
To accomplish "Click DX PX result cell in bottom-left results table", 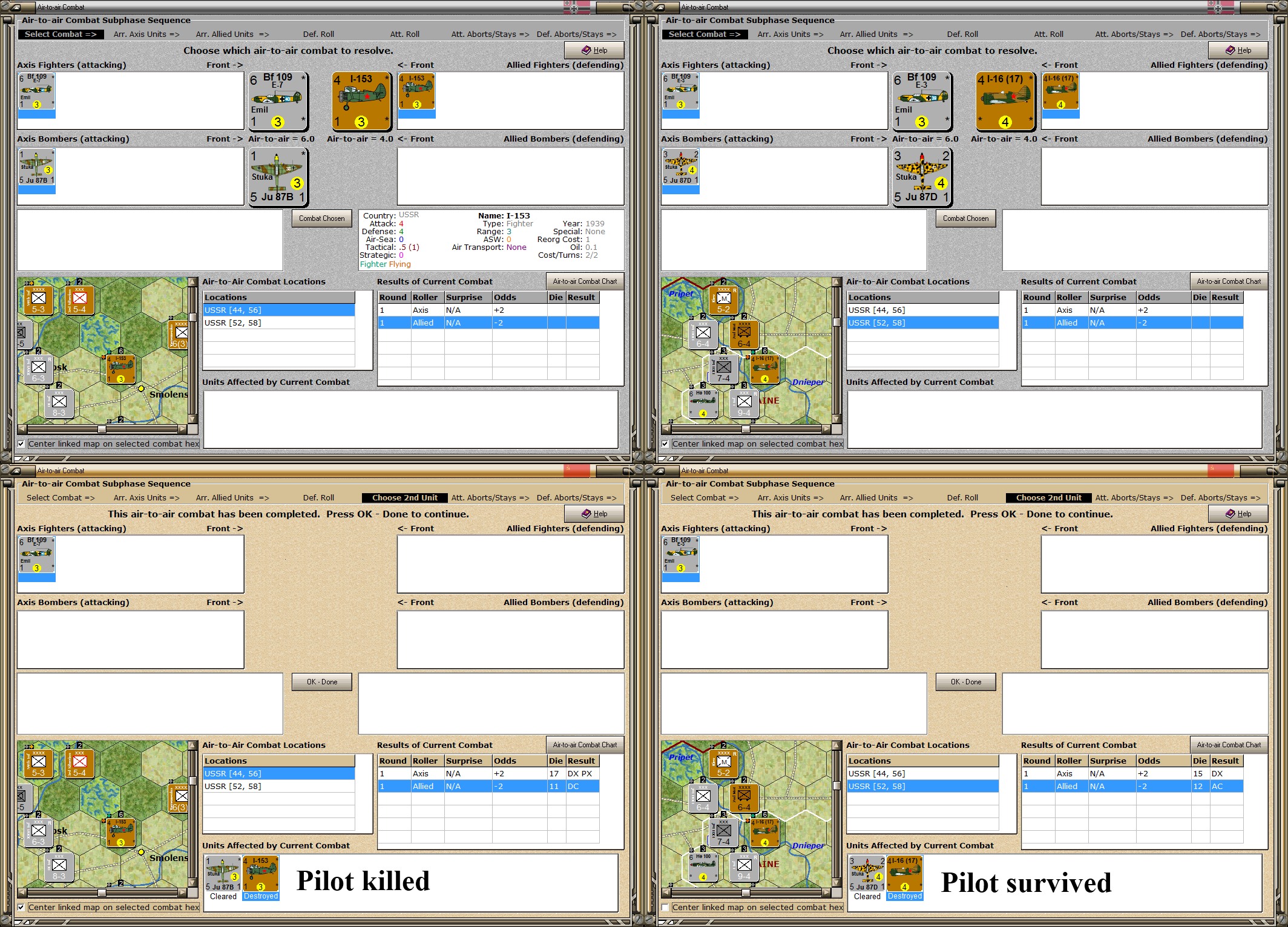I will pos(582,773).
